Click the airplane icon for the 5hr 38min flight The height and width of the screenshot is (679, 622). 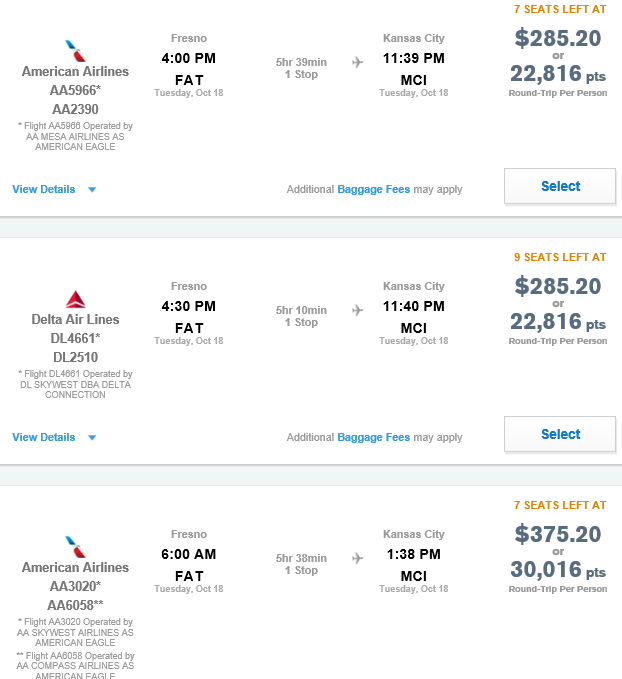coord(357,558)
